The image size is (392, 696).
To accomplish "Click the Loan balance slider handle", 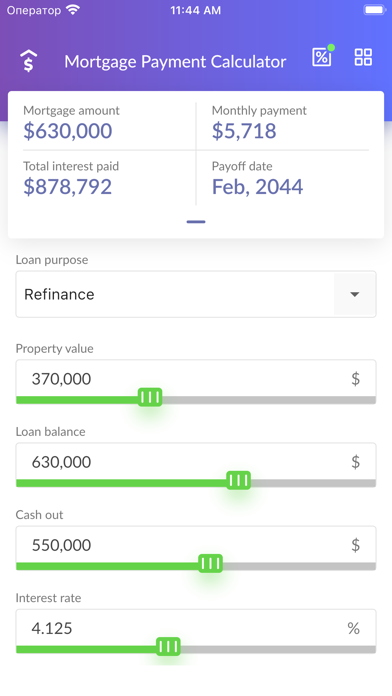I will [238, 480].
